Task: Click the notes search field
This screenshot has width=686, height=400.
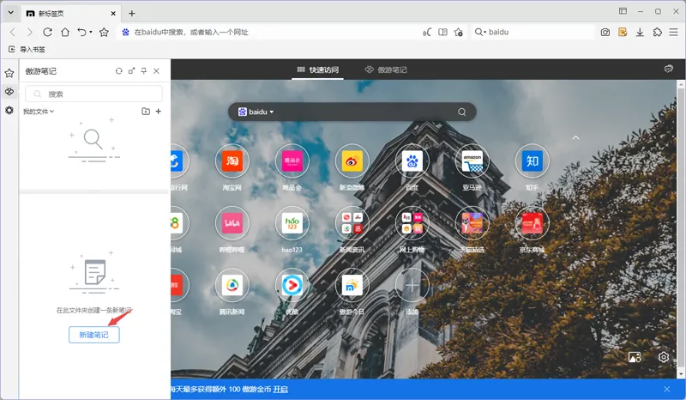Action: tap(94, 93)
